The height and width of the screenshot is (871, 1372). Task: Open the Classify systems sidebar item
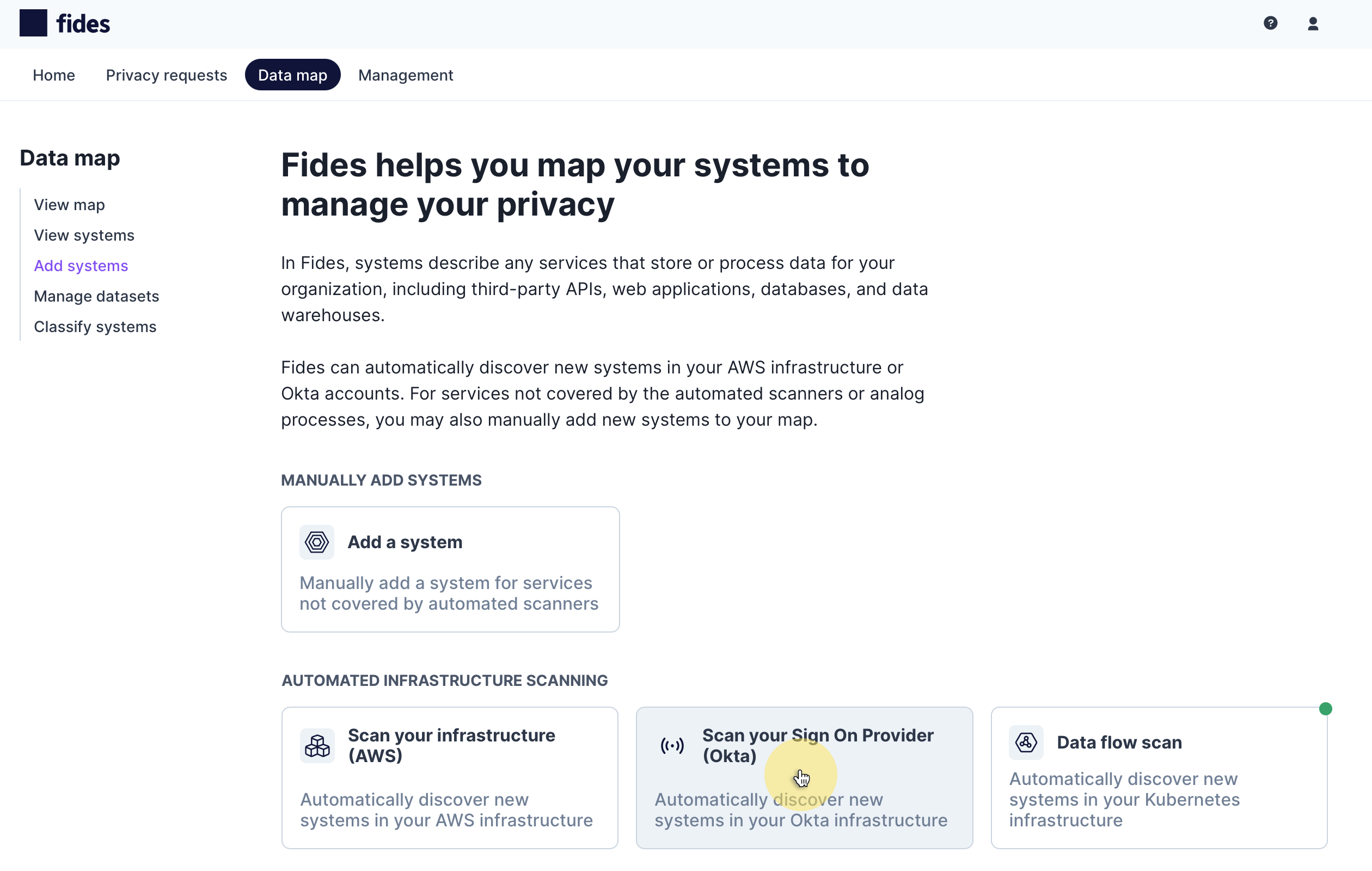[x=95, y=326]
